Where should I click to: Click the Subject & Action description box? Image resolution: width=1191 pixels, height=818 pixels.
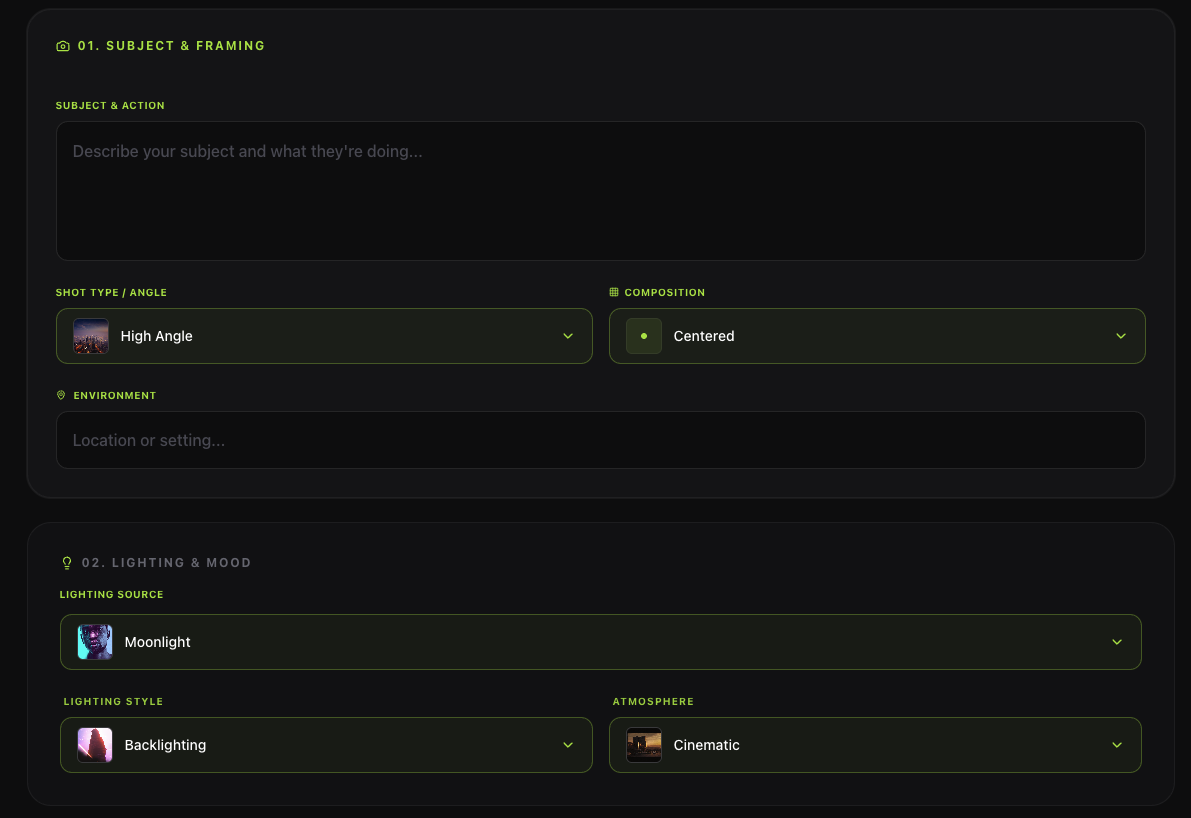tap(600, 190)
